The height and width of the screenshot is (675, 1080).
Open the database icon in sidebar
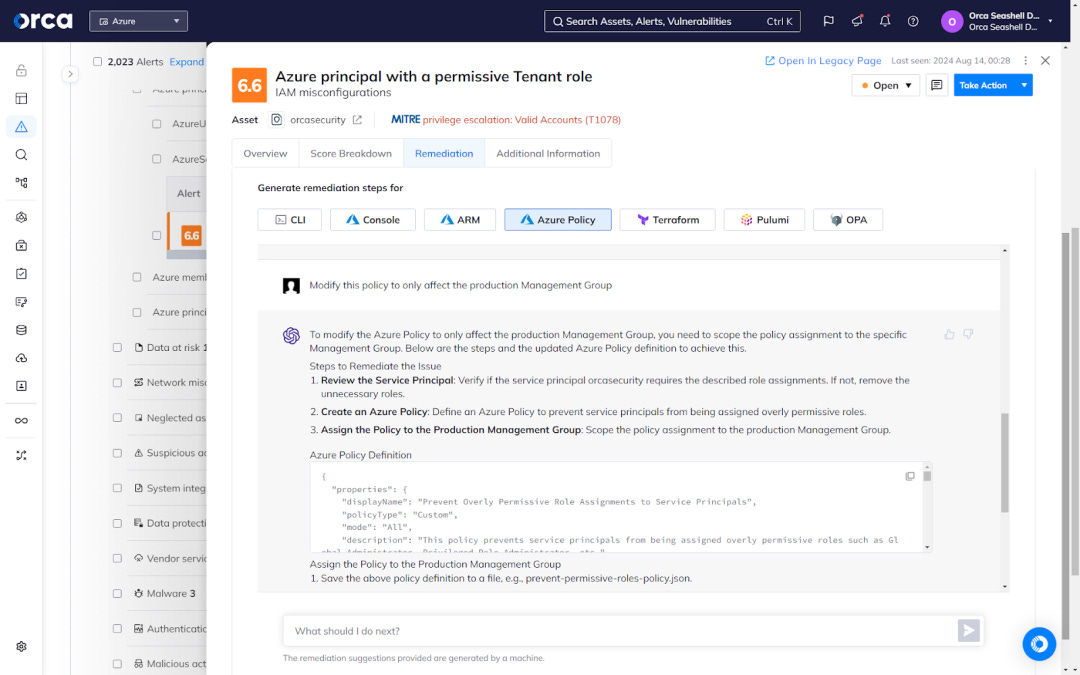coord(21,330)
